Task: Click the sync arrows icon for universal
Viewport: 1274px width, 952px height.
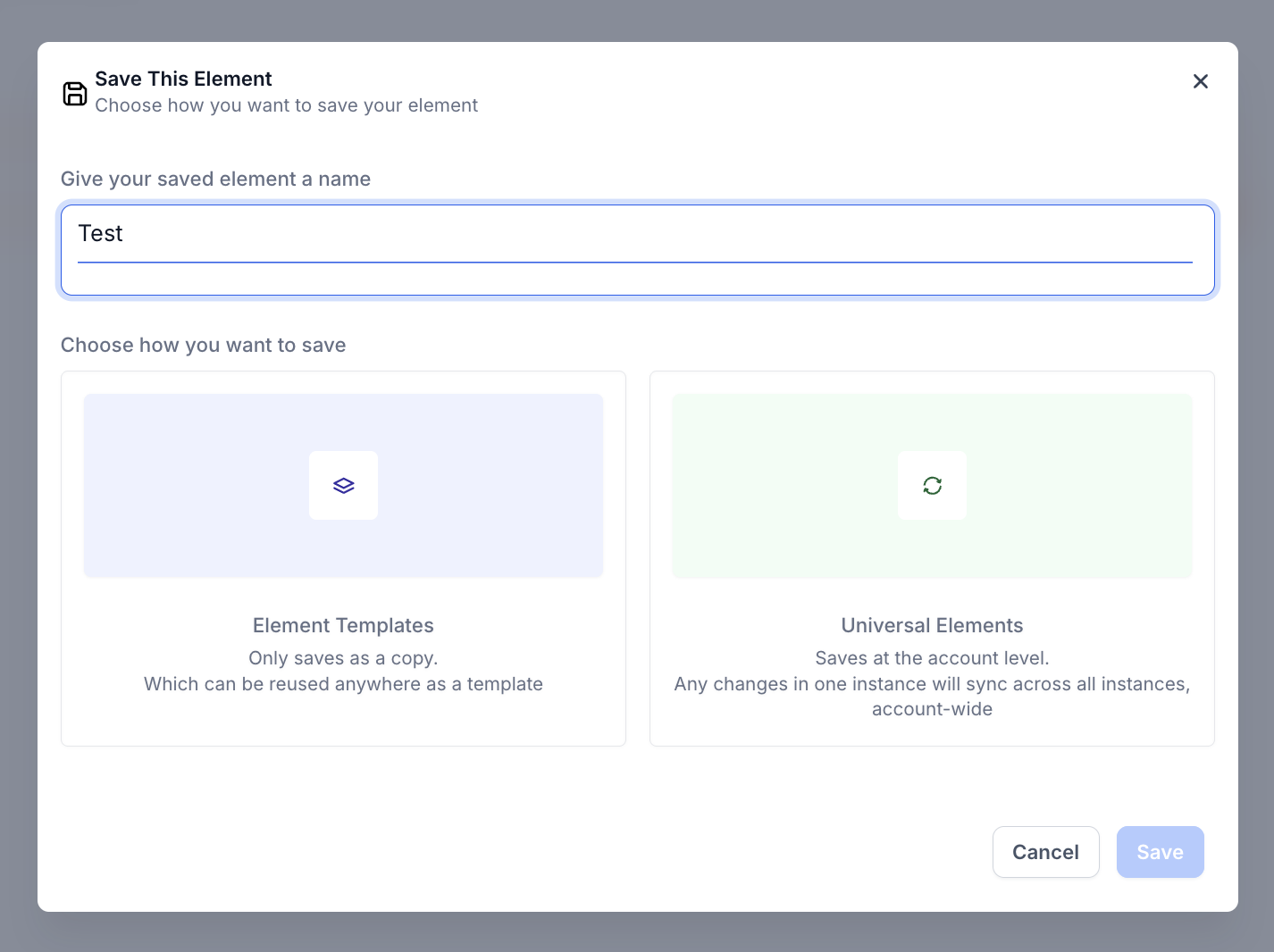Action: (932, 486)
